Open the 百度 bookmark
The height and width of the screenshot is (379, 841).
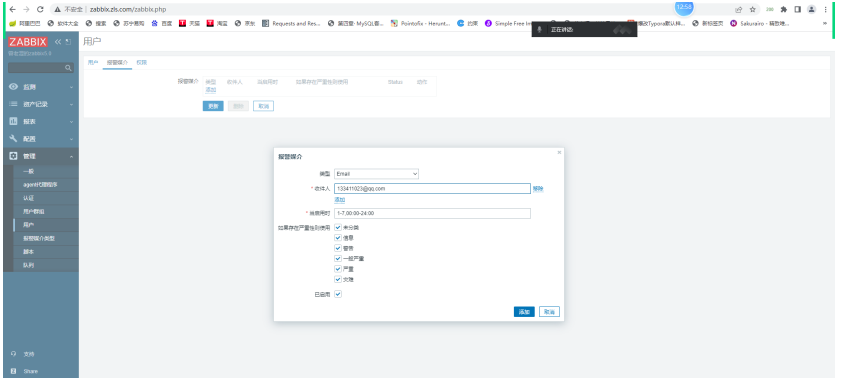(161, 24)
